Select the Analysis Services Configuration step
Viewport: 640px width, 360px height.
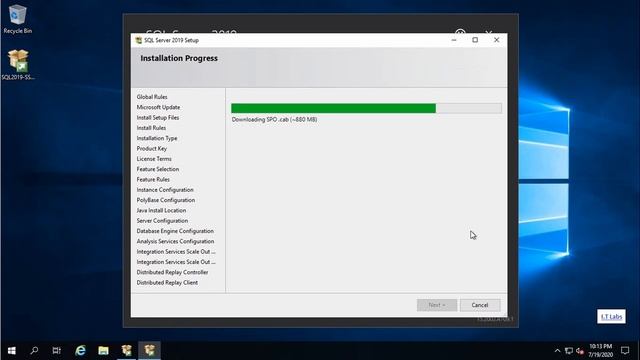click(175, 241)
